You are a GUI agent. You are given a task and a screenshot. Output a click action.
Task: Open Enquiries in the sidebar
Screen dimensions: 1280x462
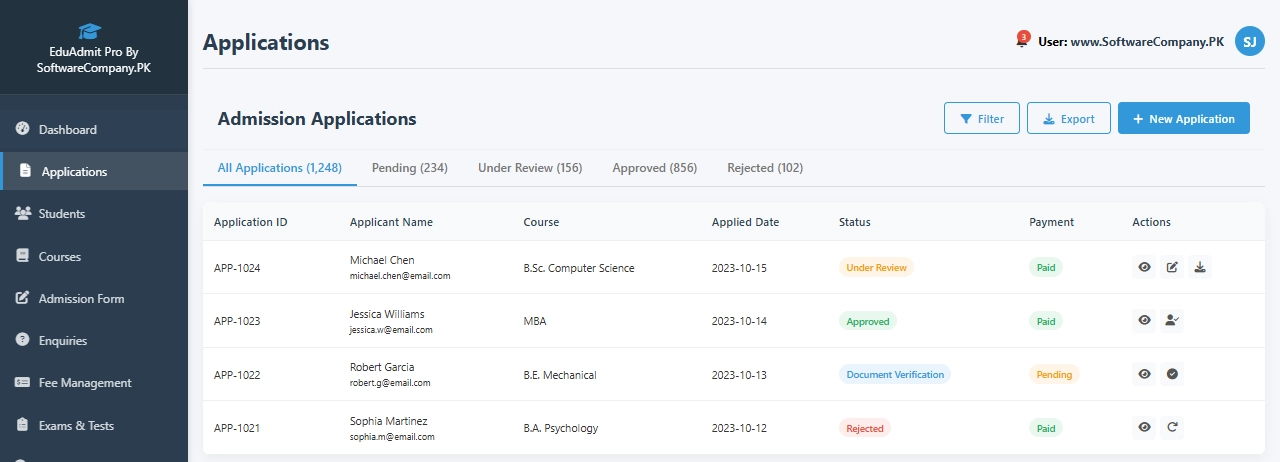[x=94, y=340]
